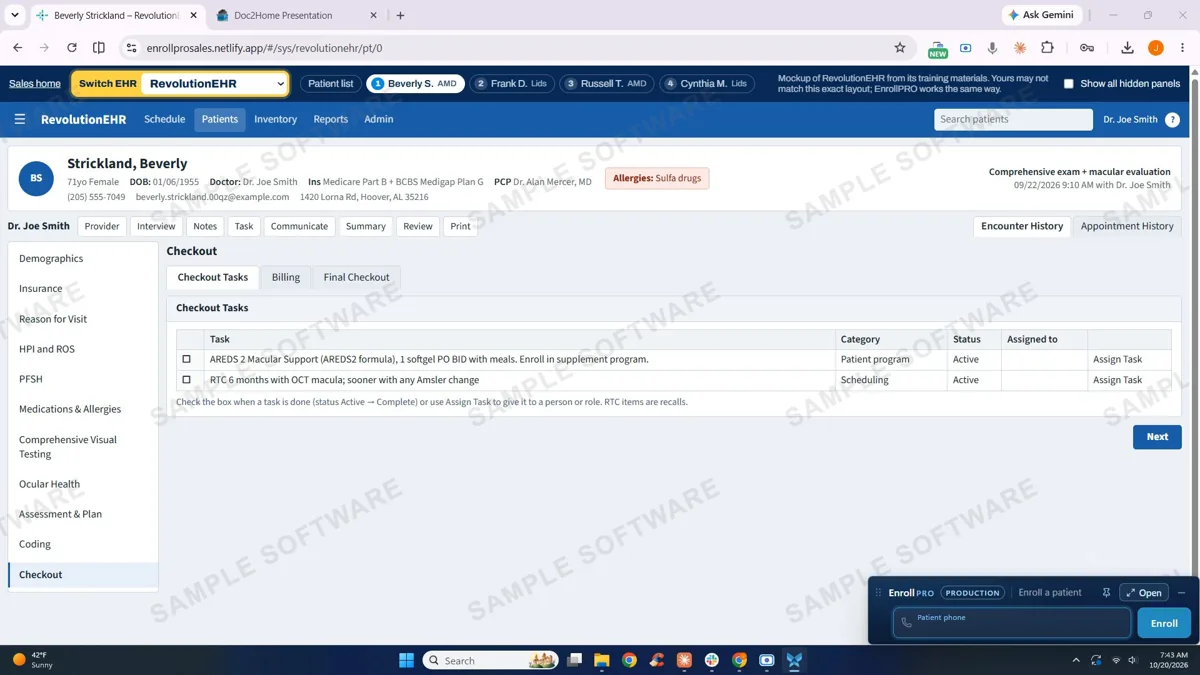Open the Switch EHR RevolutionEHR dropdown
Viewport: 1200px width, 675px height.
214,84
